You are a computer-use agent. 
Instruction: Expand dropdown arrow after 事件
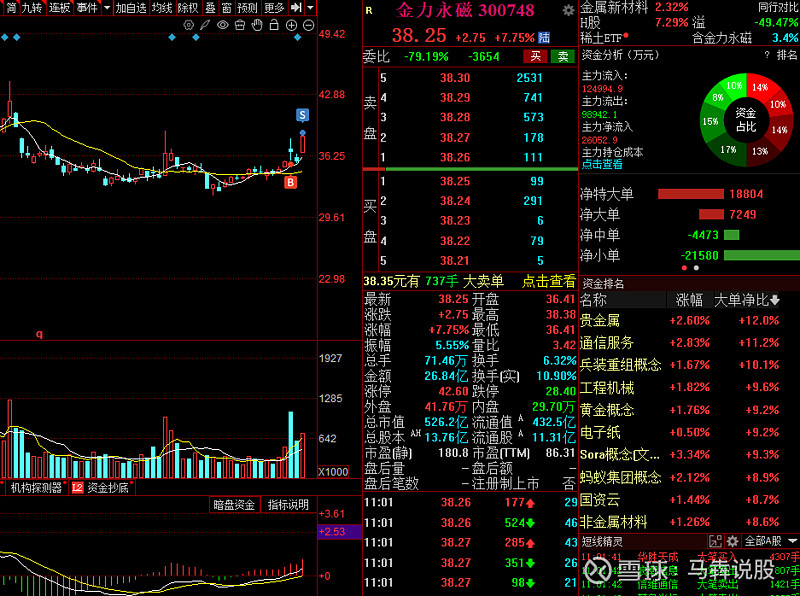(107, 8)
